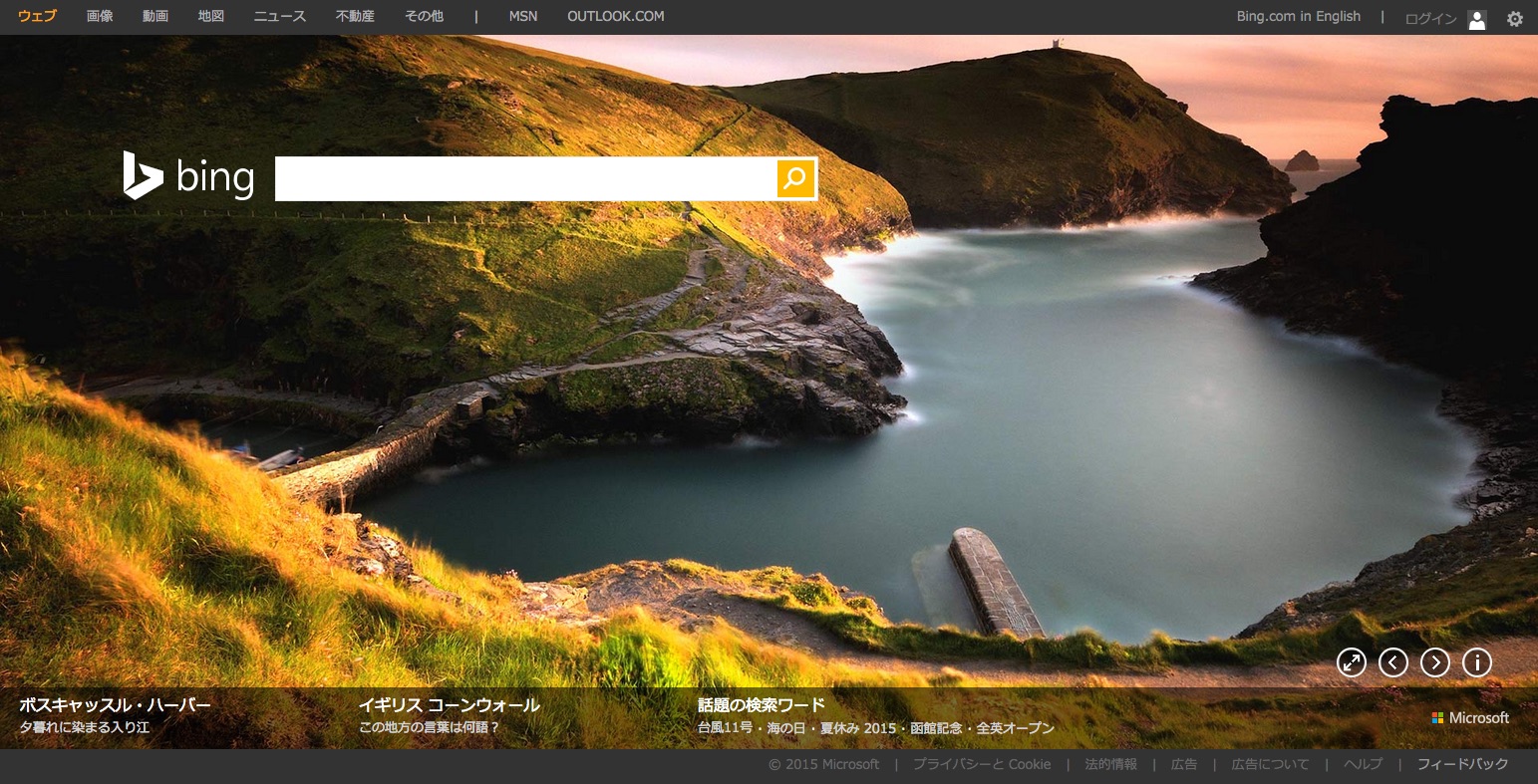Click フィードバック in the footer

1462,764
